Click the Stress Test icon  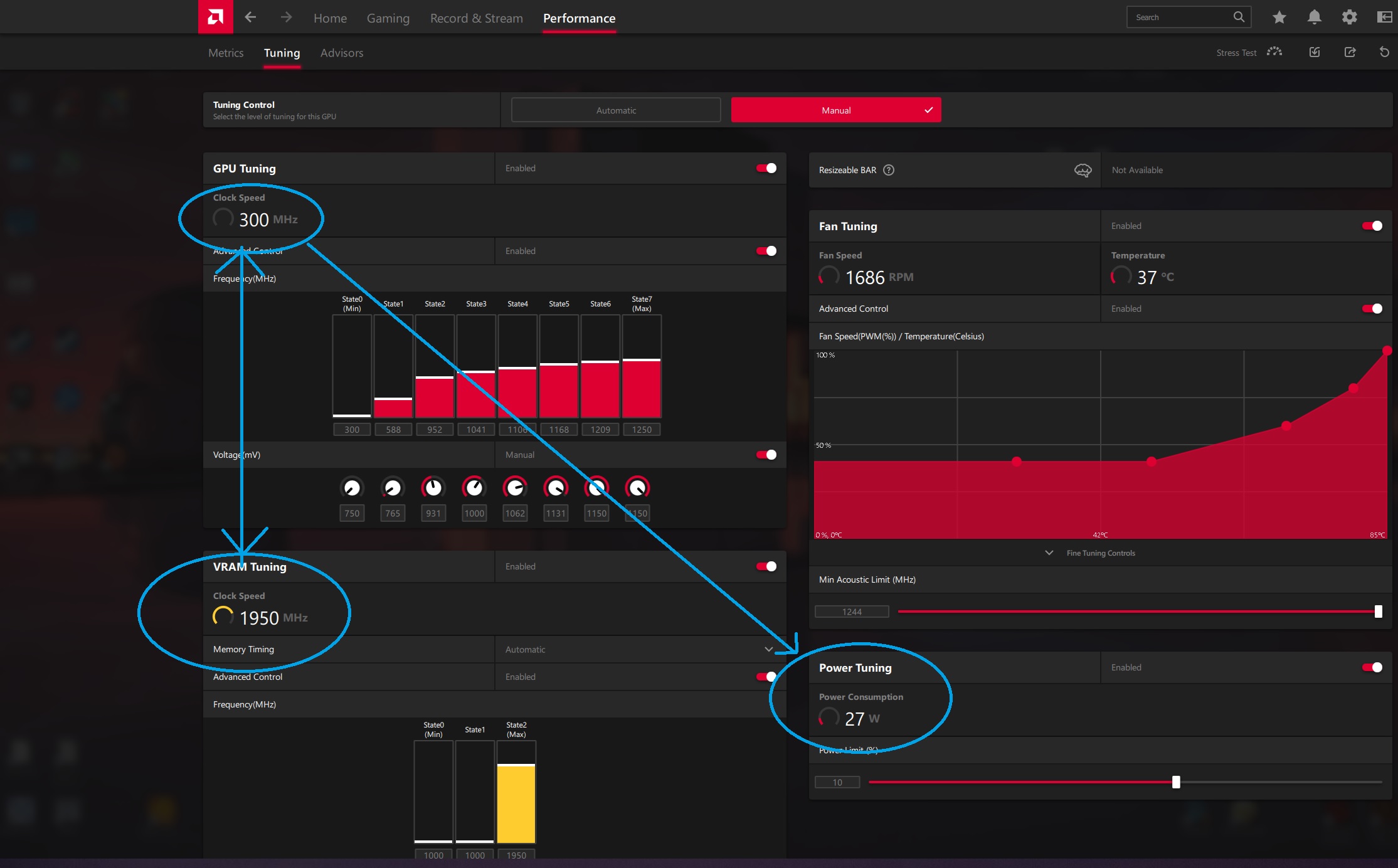[1274, 52]
